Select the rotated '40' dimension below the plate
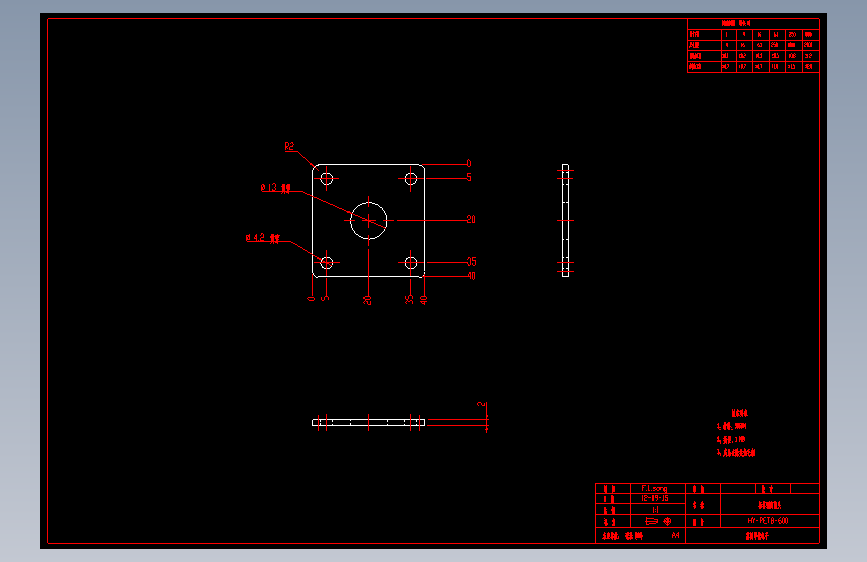Image resolution: width=867 pixels, height=562 pixels. 424,300
